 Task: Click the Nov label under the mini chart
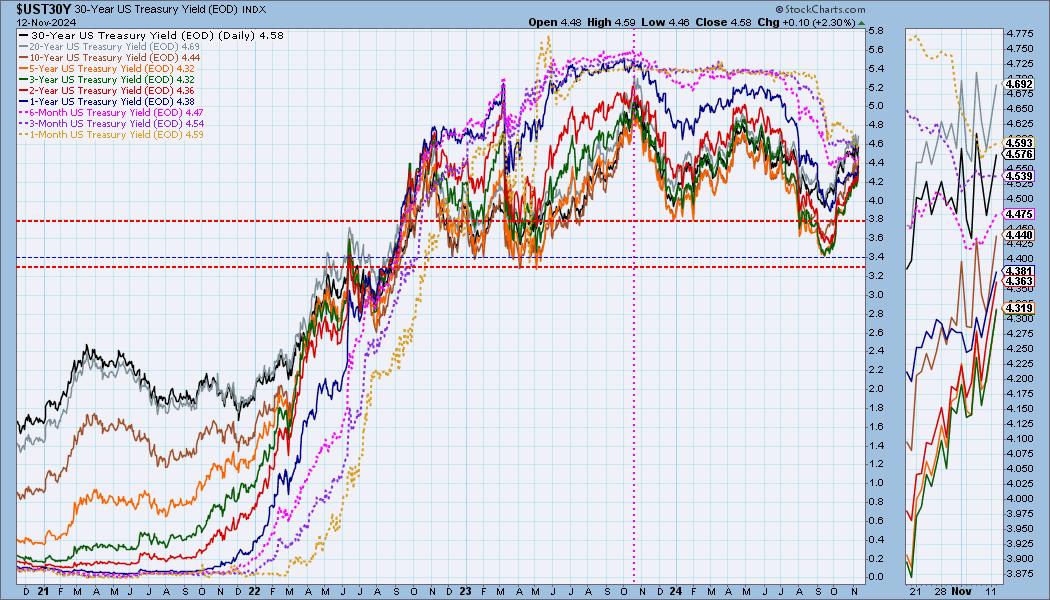[962, 591]
